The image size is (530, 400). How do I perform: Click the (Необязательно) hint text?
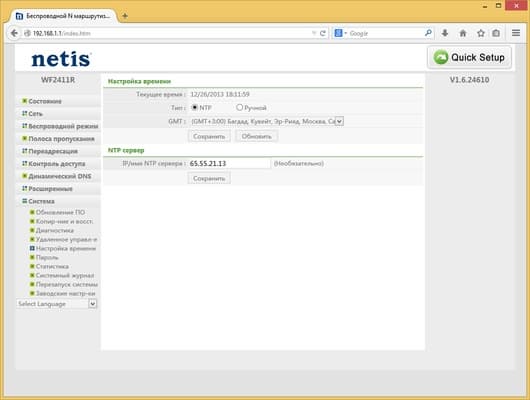pyautogui.click(x=299, y=163)
